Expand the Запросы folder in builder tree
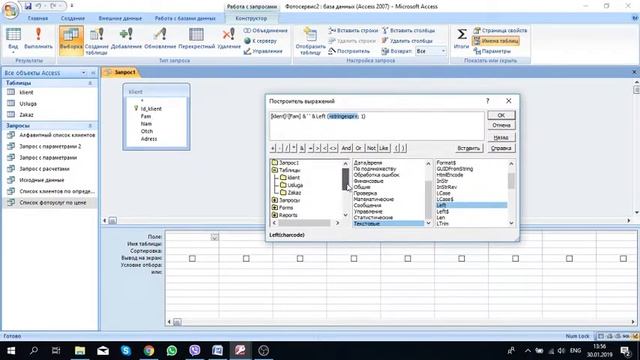The image size is (640, 360). click(275, 200)
